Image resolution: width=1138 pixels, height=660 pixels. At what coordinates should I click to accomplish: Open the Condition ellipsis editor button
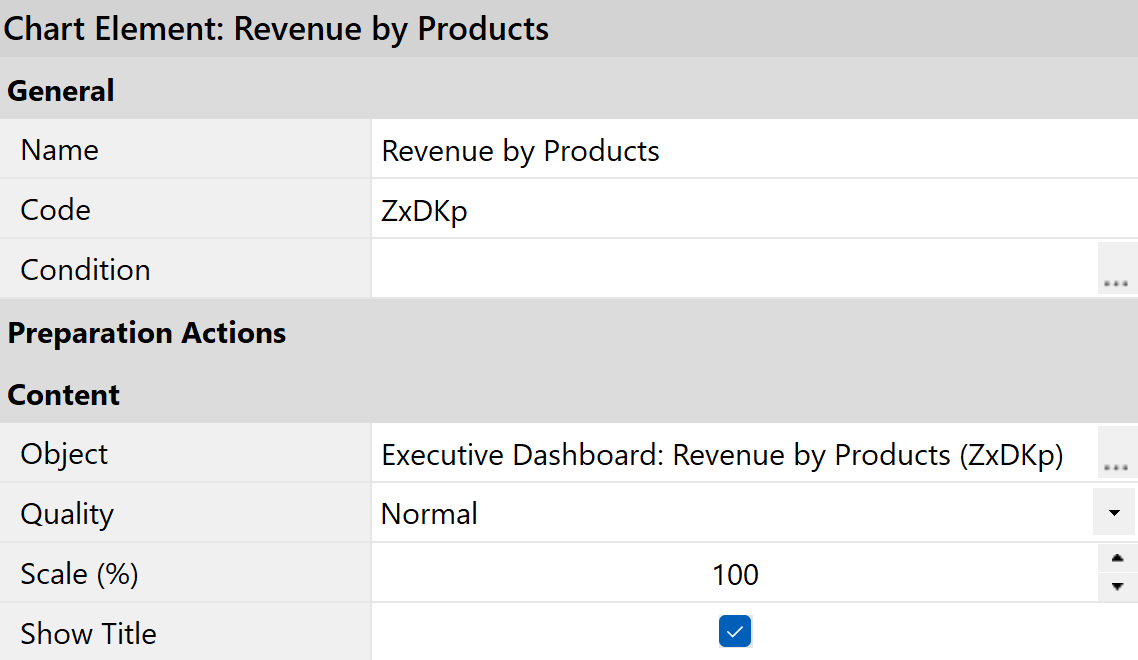pos(1116,270)
